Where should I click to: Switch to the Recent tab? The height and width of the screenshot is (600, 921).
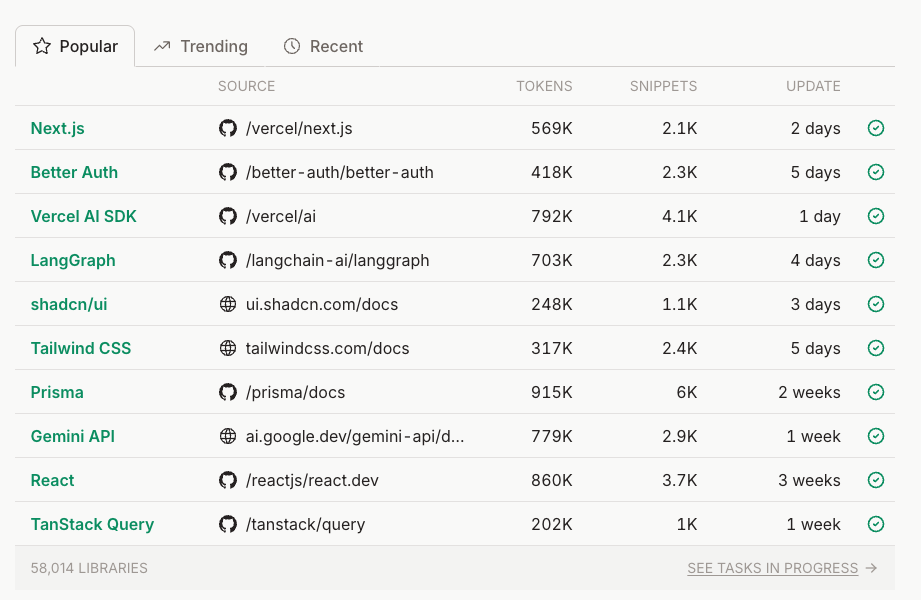(323, 46)
